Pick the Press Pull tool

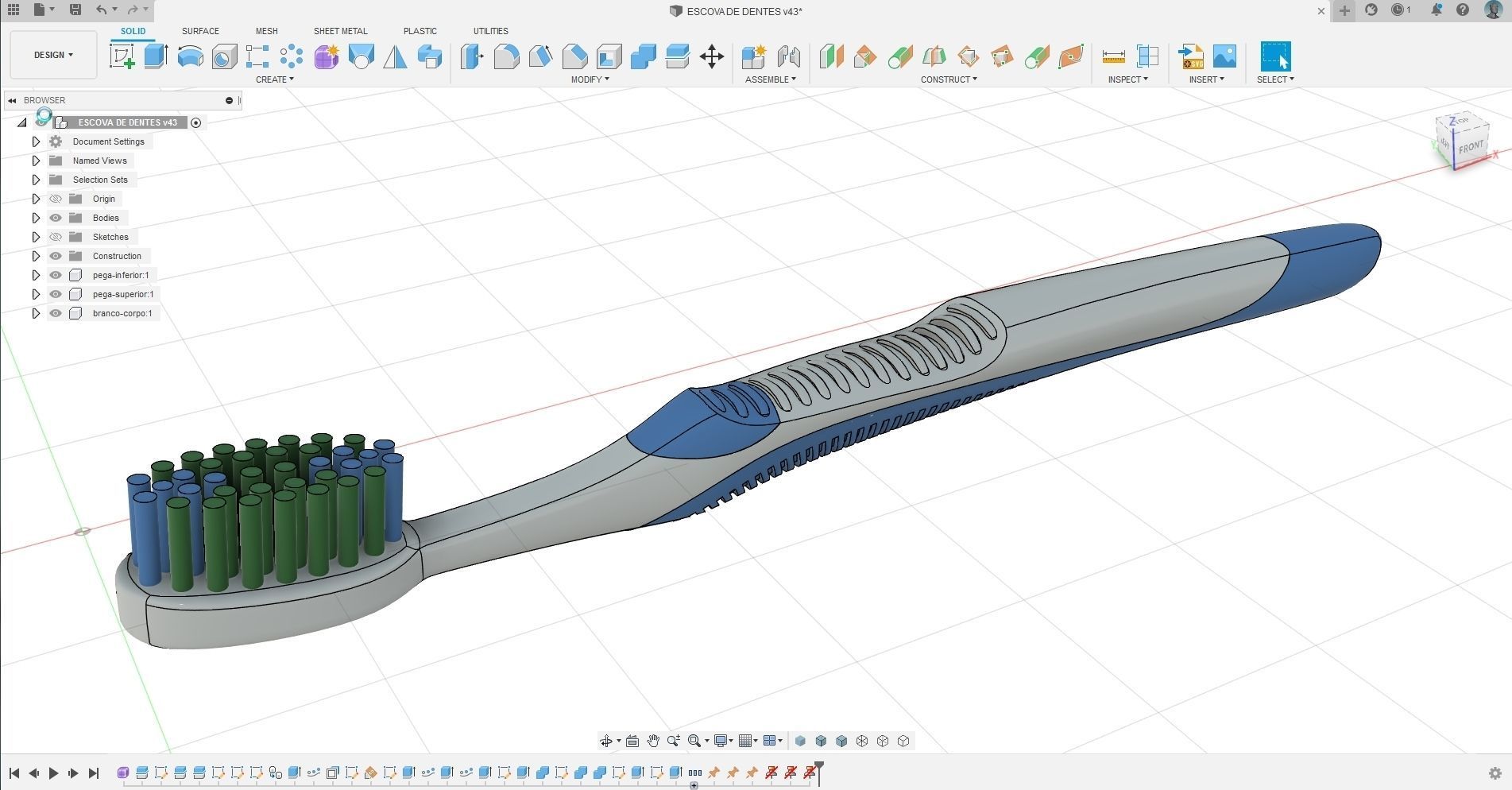(472, 56)
